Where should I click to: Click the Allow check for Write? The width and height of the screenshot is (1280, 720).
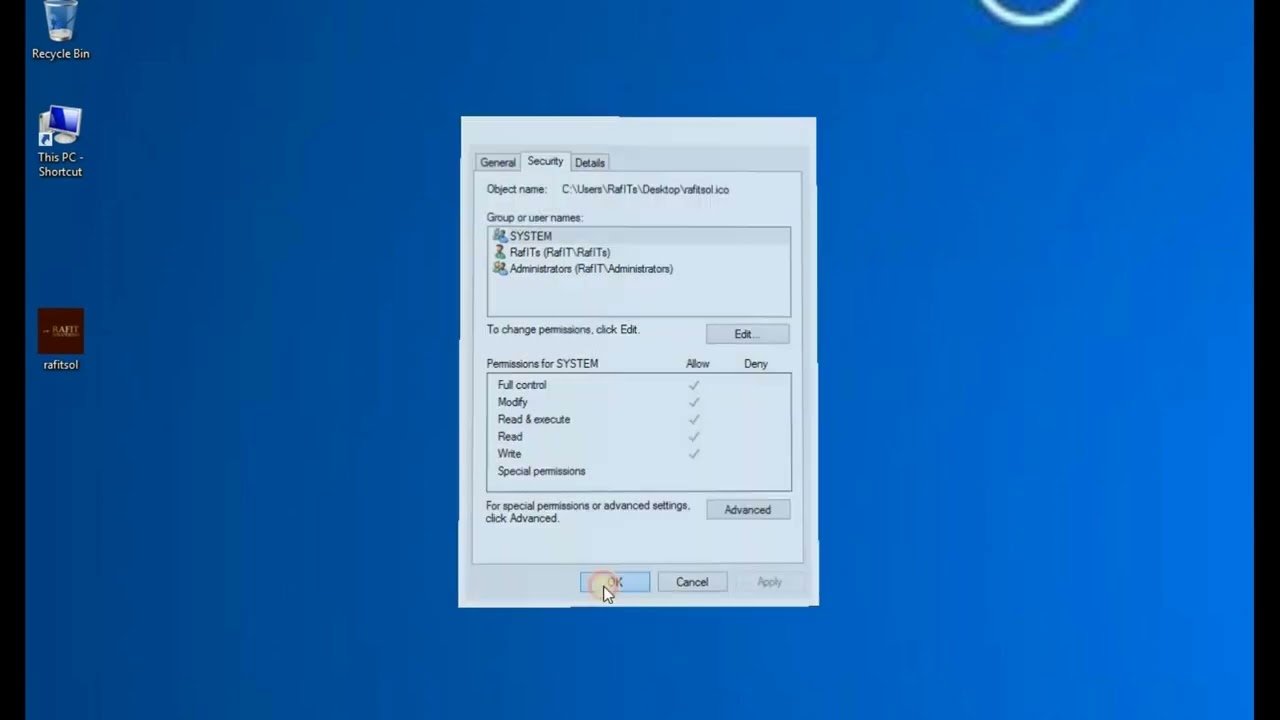[694, 454]
